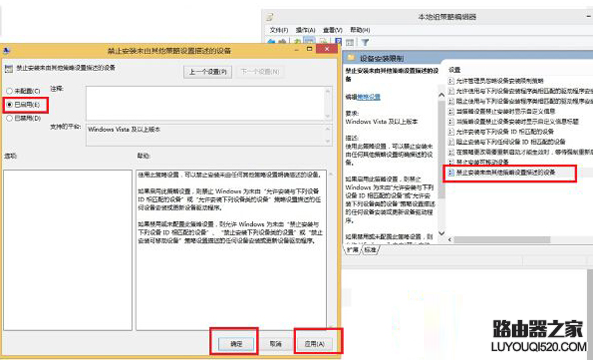Click the up one level toolbar icon
The image size is (593, 360).
(298, 42)
